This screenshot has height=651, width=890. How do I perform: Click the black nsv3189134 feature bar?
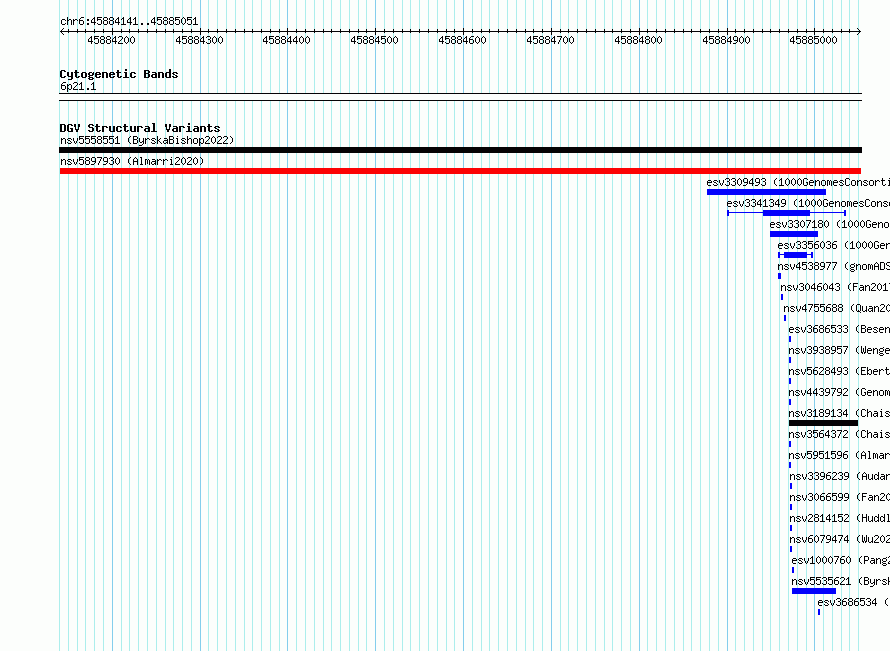(824, 423)
